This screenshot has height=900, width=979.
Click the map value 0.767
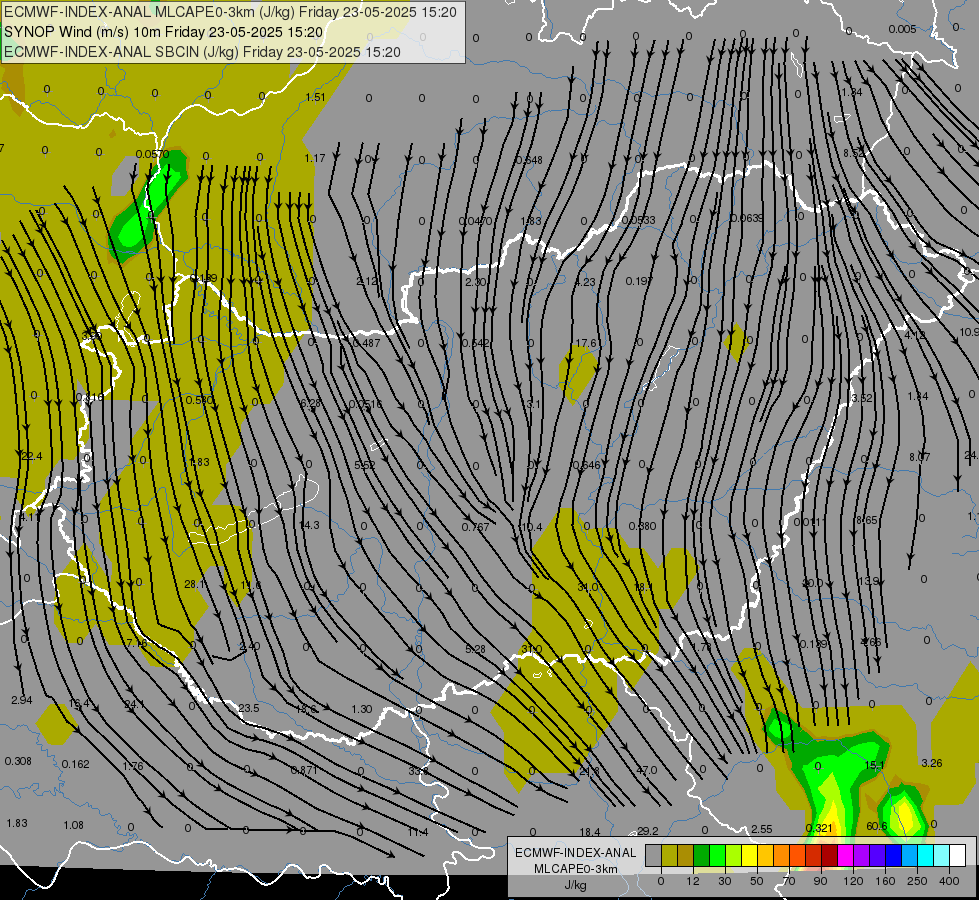[x=475, y=527]
